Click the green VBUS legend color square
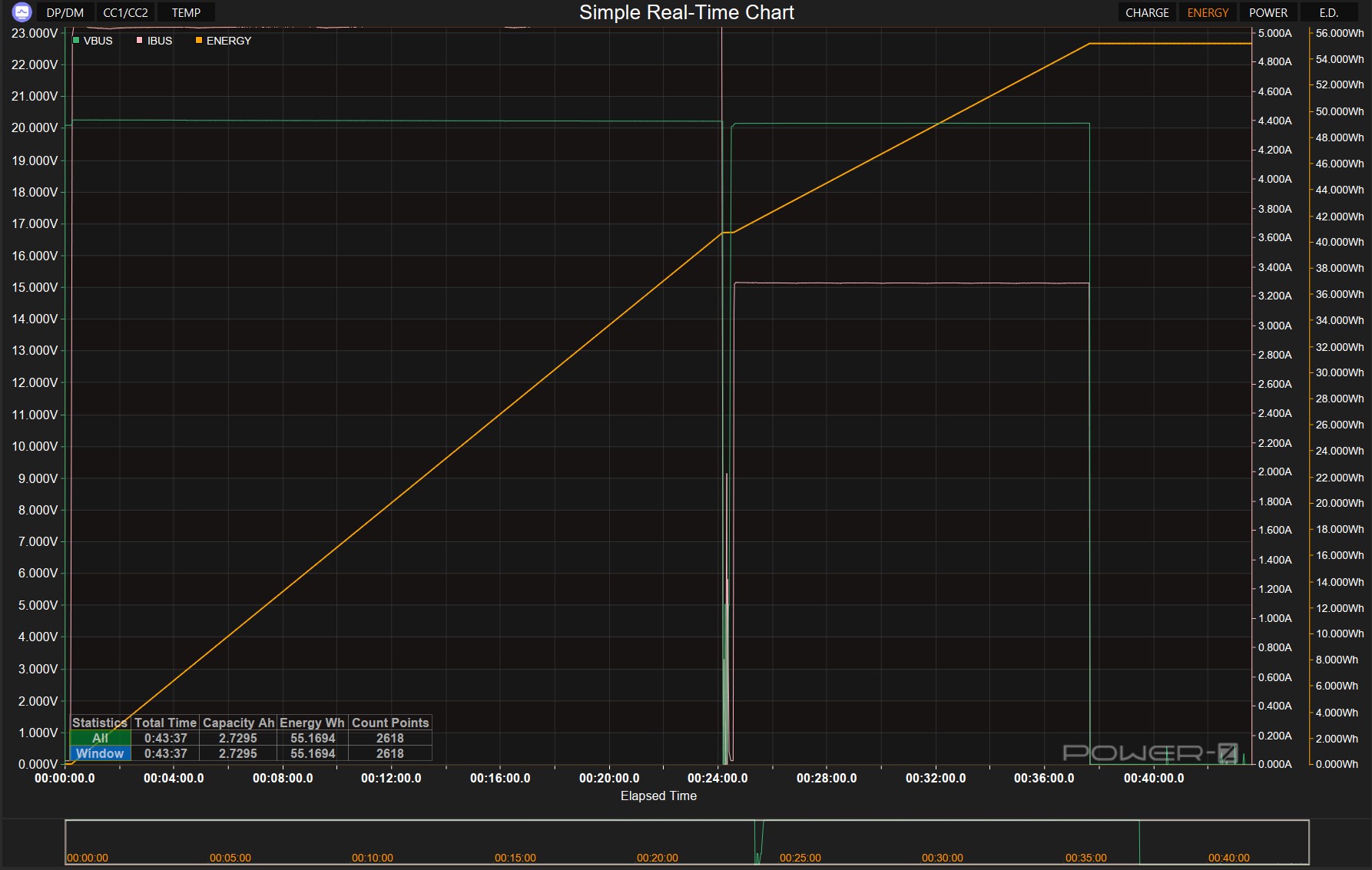The image size is (1372, 870). [x=76, y=41]
